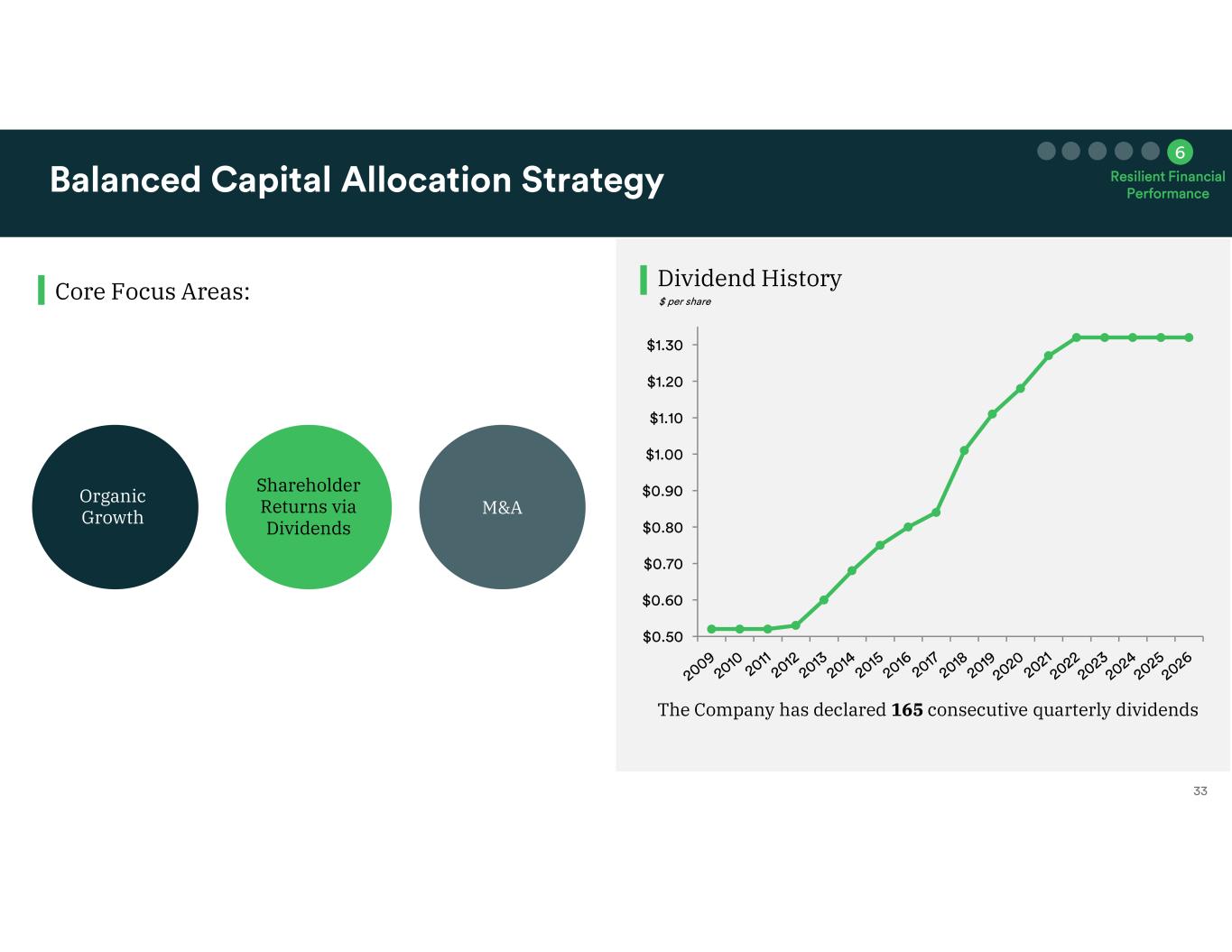Click the 2020 data point on dividend line
This screenshot has height=952, width=1232.
(x=1020, y=389)
